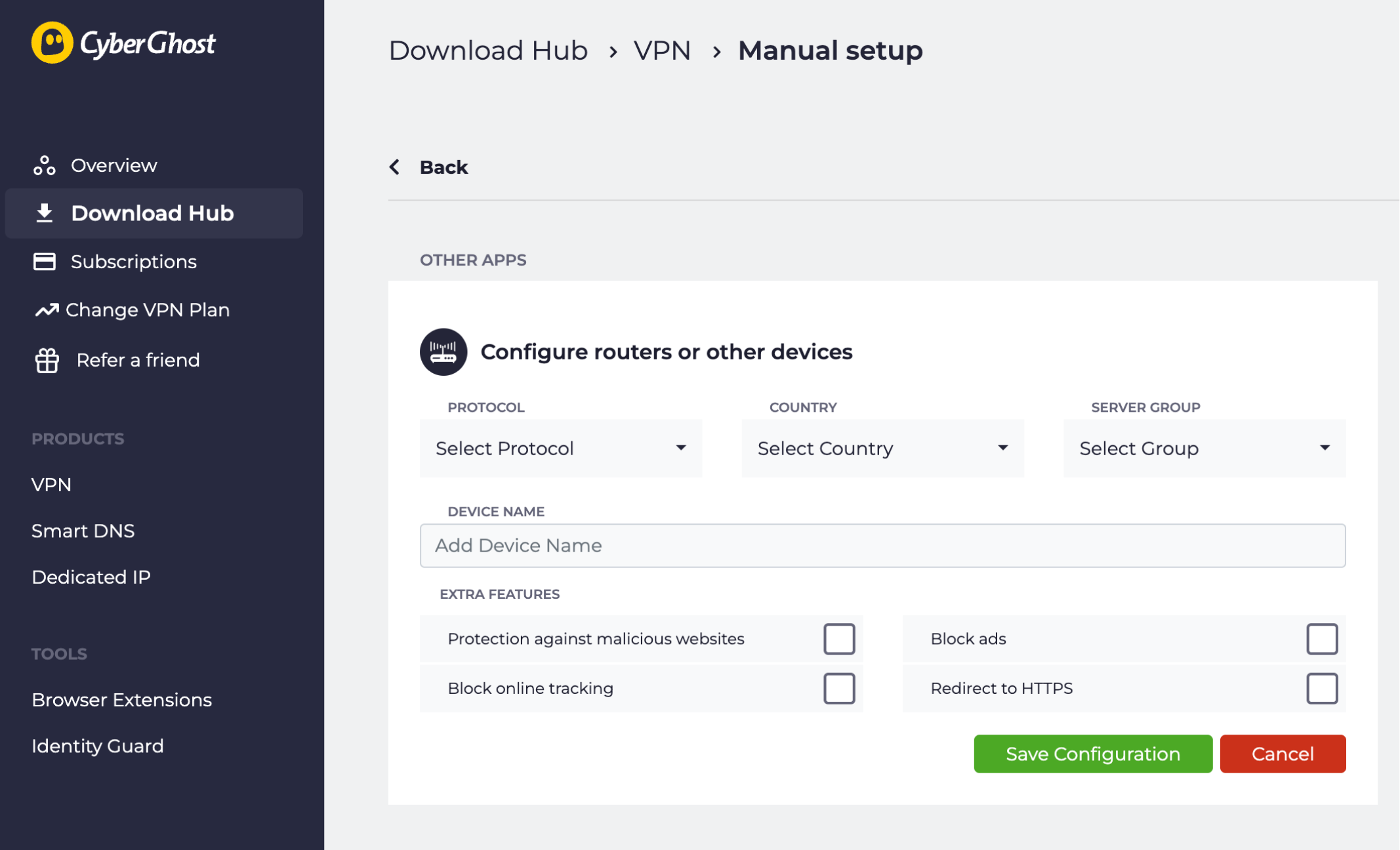
Task: Enable Protection against malicious websites checkbox
Action: [839, 639]
